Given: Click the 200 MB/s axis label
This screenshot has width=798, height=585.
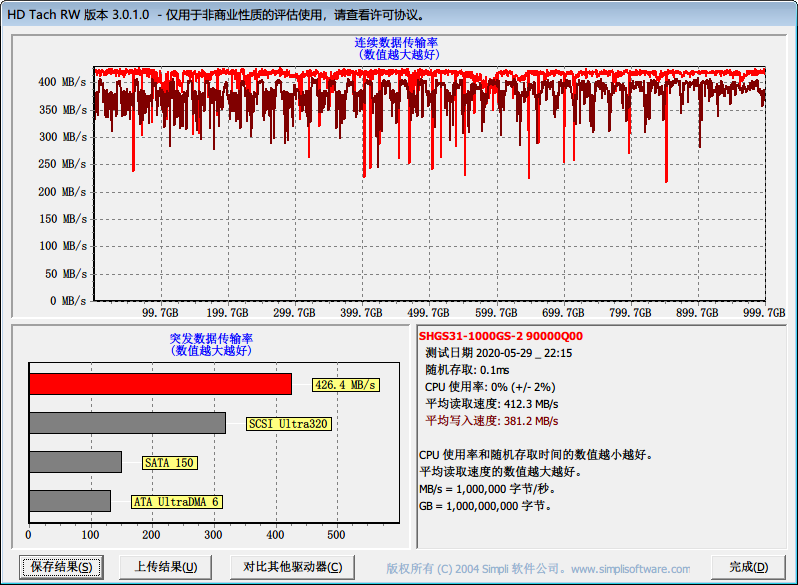Looking at the screenshot, I should coord(62,191).
